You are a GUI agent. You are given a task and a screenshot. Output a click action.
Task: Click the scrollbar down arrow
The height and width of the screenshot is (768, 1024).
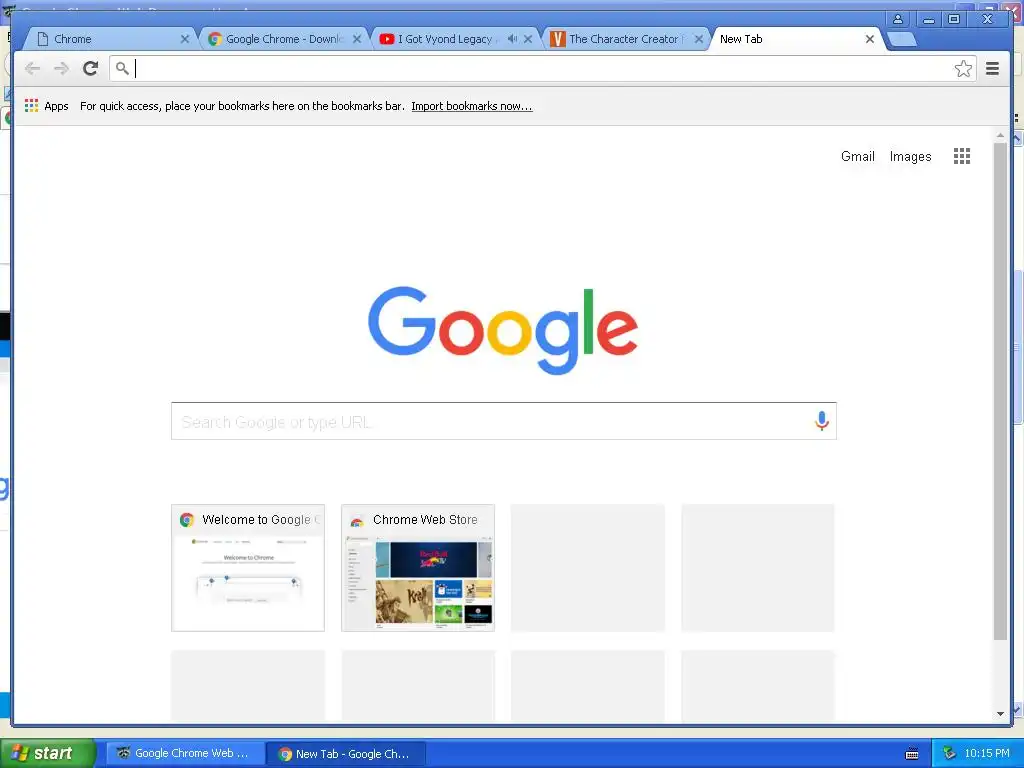coord(1000,714)
